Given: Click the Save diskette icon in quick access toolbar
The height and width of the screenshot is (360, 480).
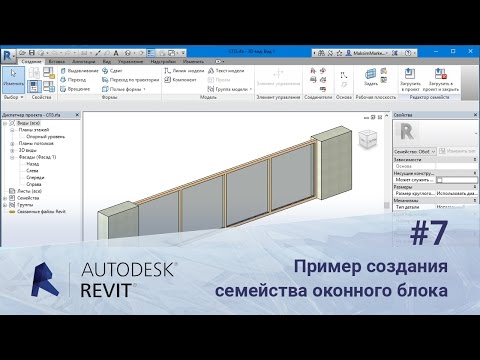Looking at the screenshot, I should 32,53.
